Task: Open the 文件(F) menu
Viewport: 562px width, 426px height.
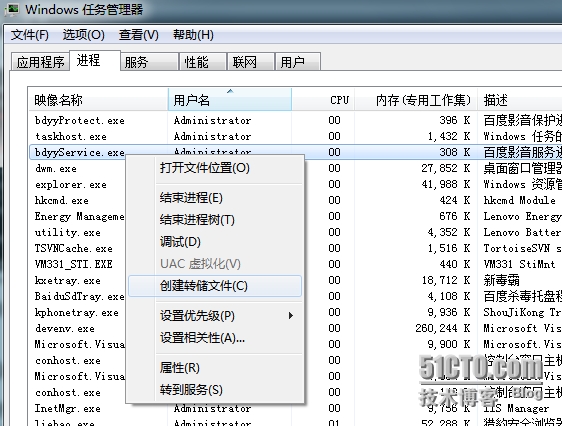Action: [29, 35]
